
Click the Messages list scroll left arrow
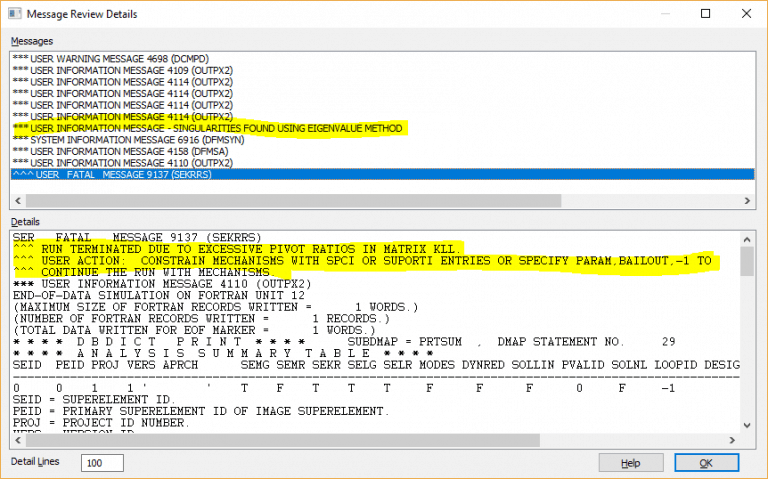coord(17,198)
